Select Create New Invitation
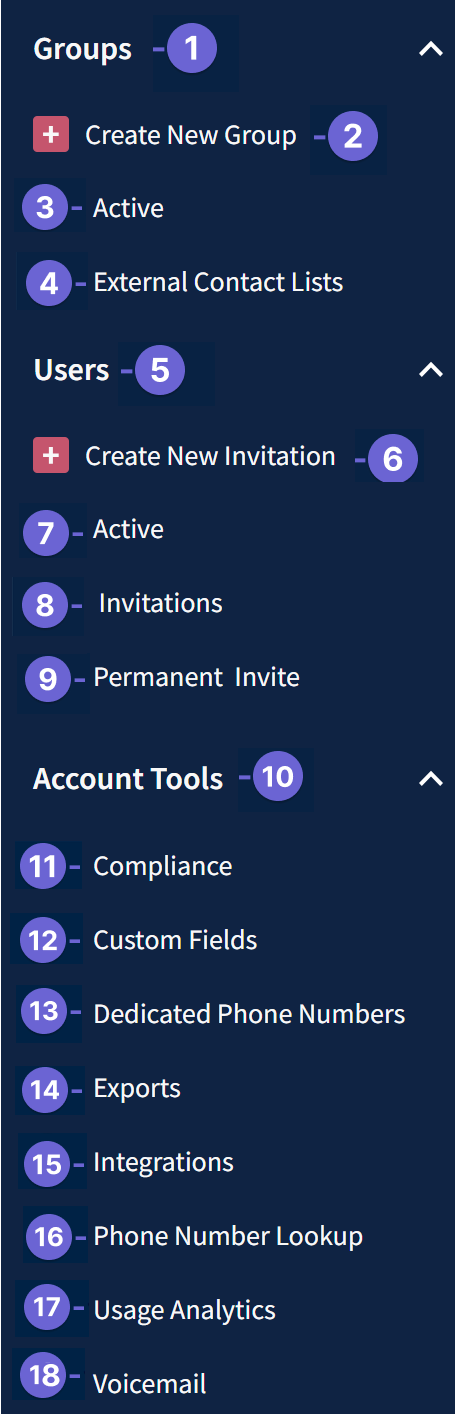 coord(210,457)
